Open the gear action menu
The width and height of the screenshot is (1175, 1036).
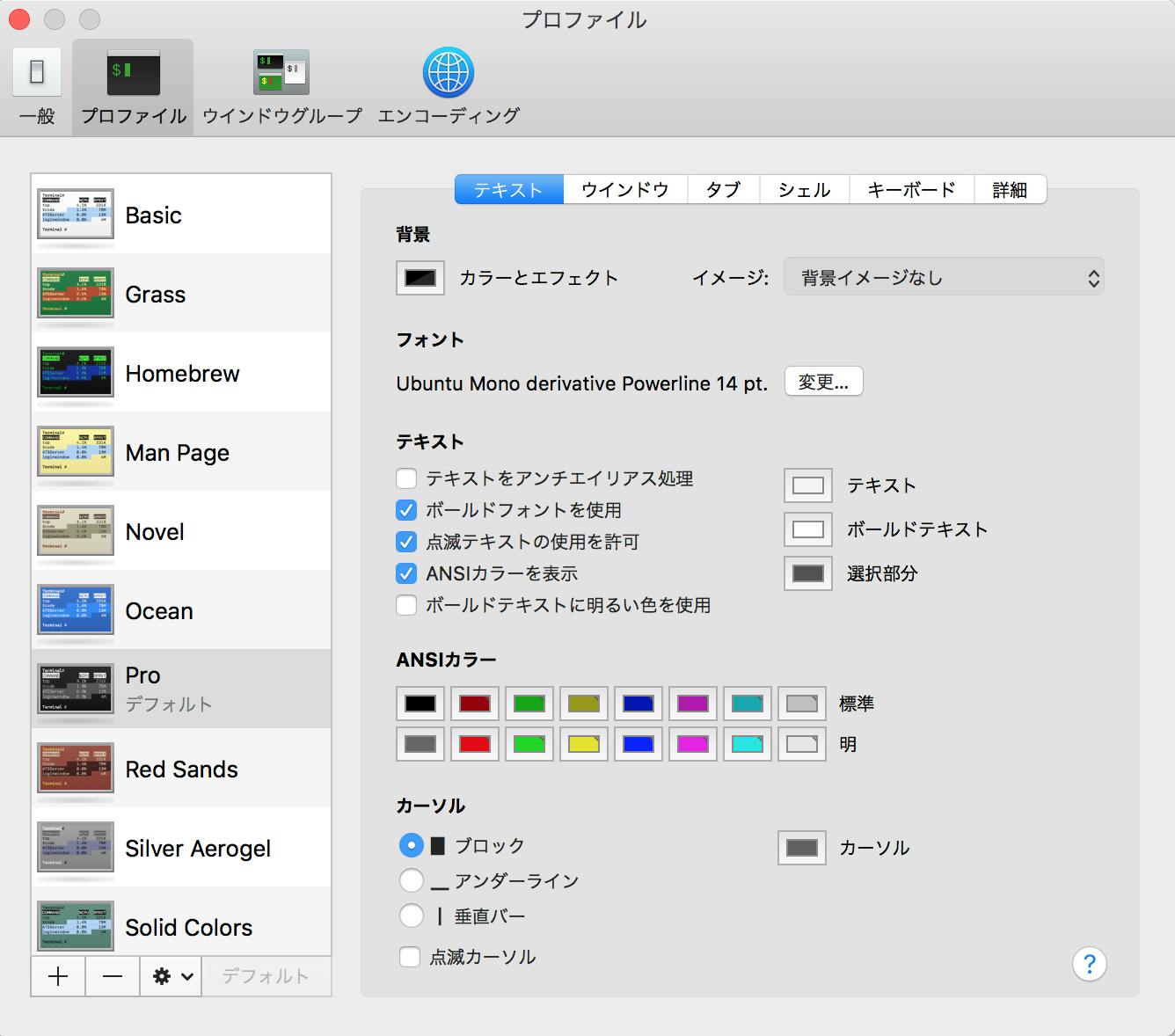pos(170,976)
